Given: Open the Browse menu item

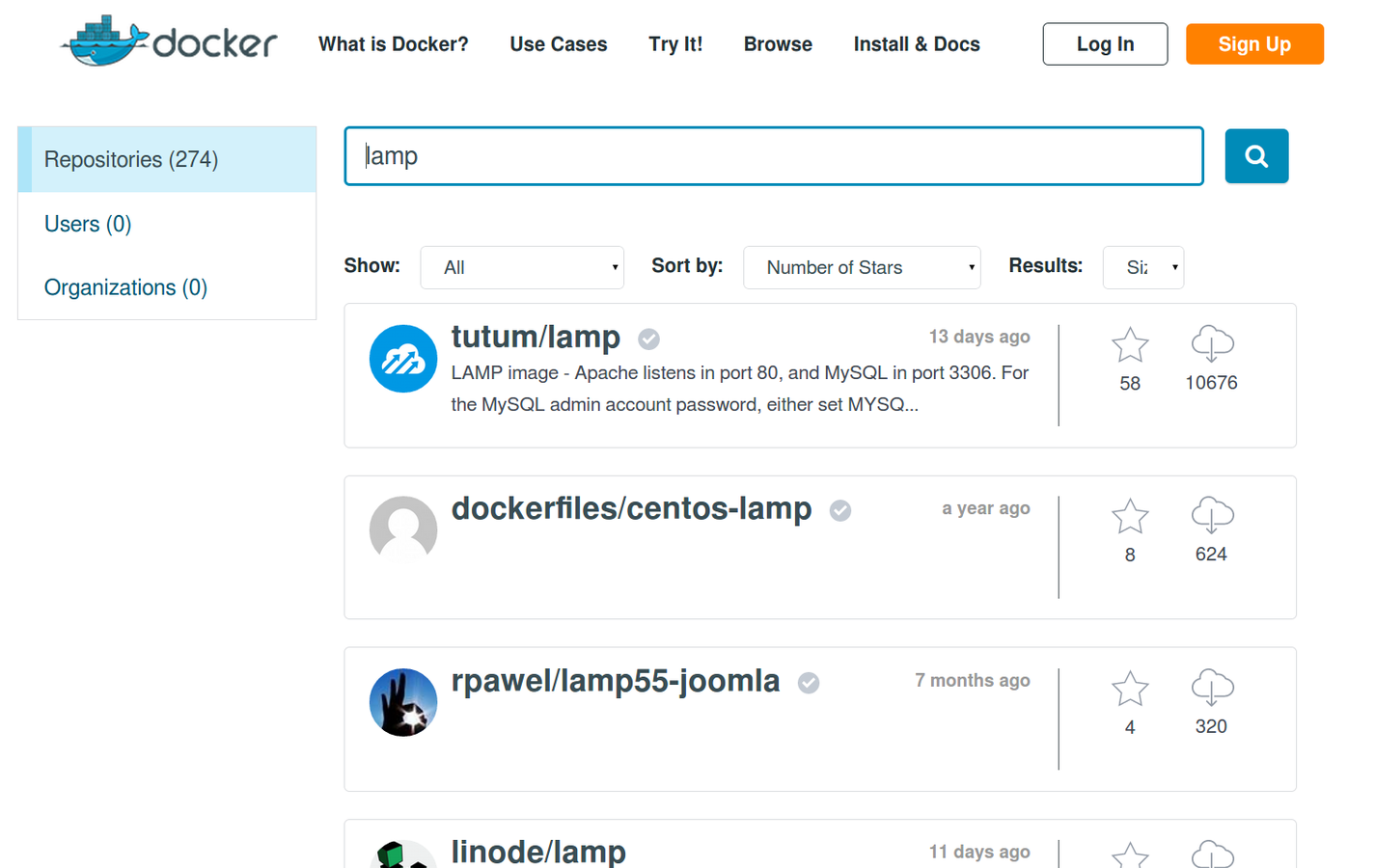Looking at the screenshot, I should 778,44.
